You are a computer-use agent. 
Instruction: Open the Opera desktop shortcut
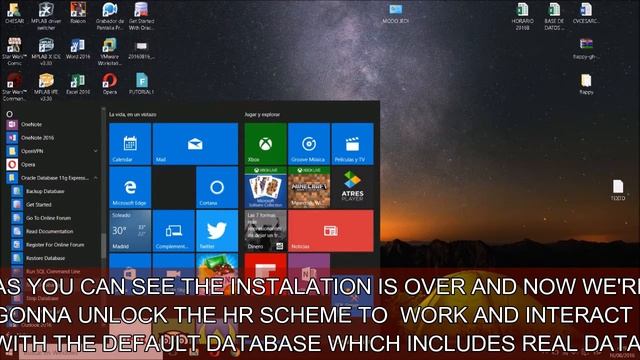109,84
